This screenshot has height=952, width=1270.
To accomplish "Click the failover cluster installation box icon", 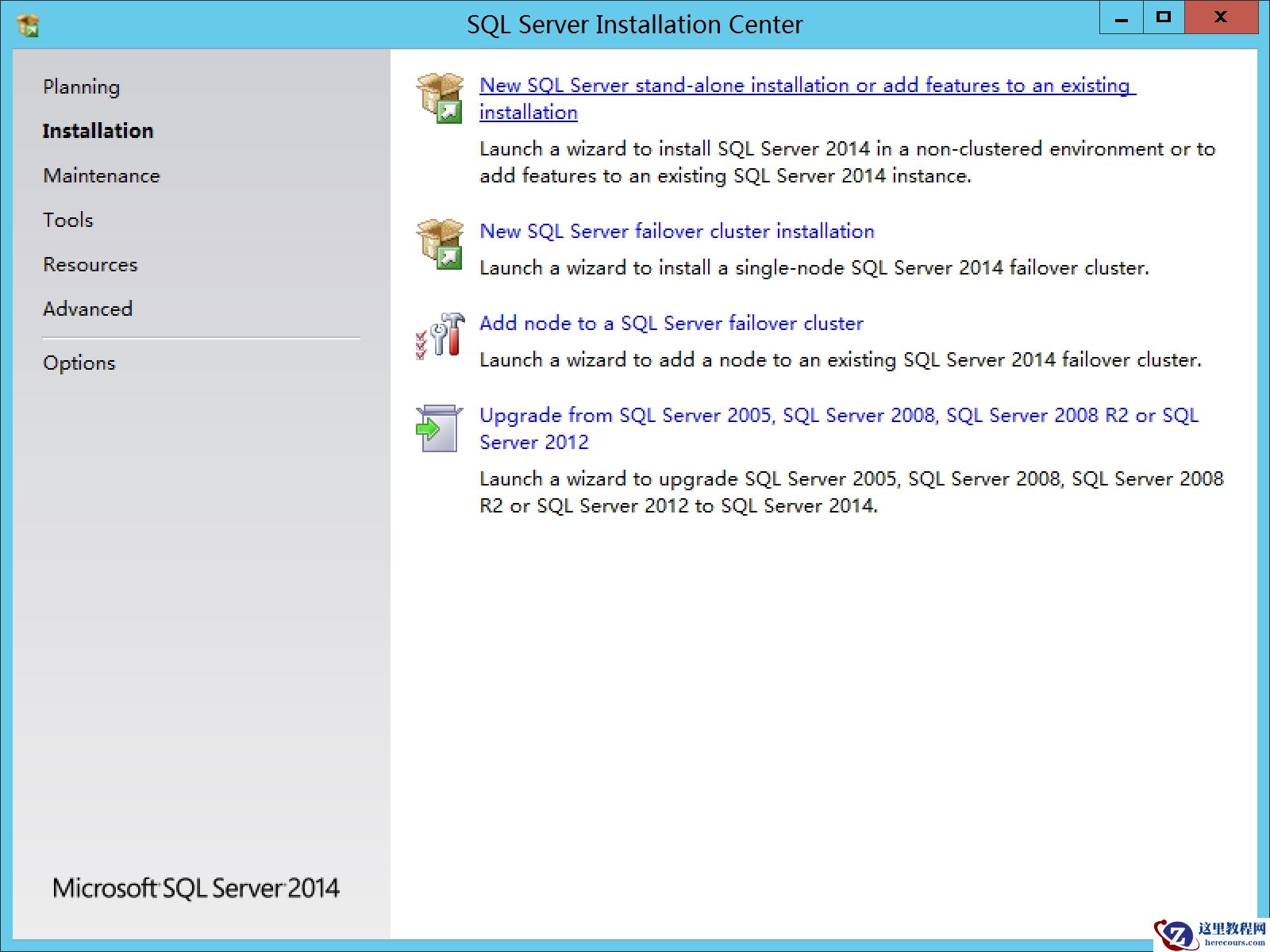I will click(x=440, y=244).
